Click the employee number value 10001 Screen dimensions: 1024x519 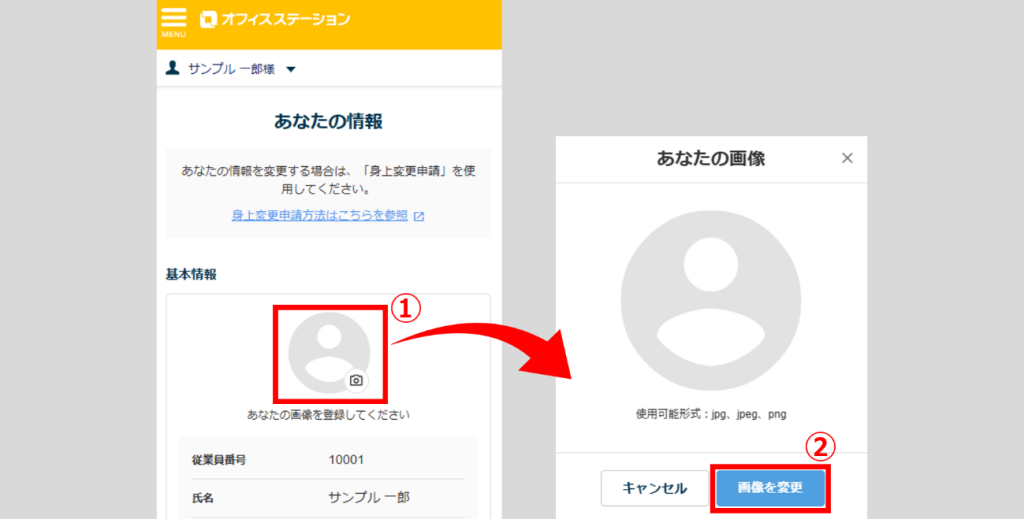point(346,460)
